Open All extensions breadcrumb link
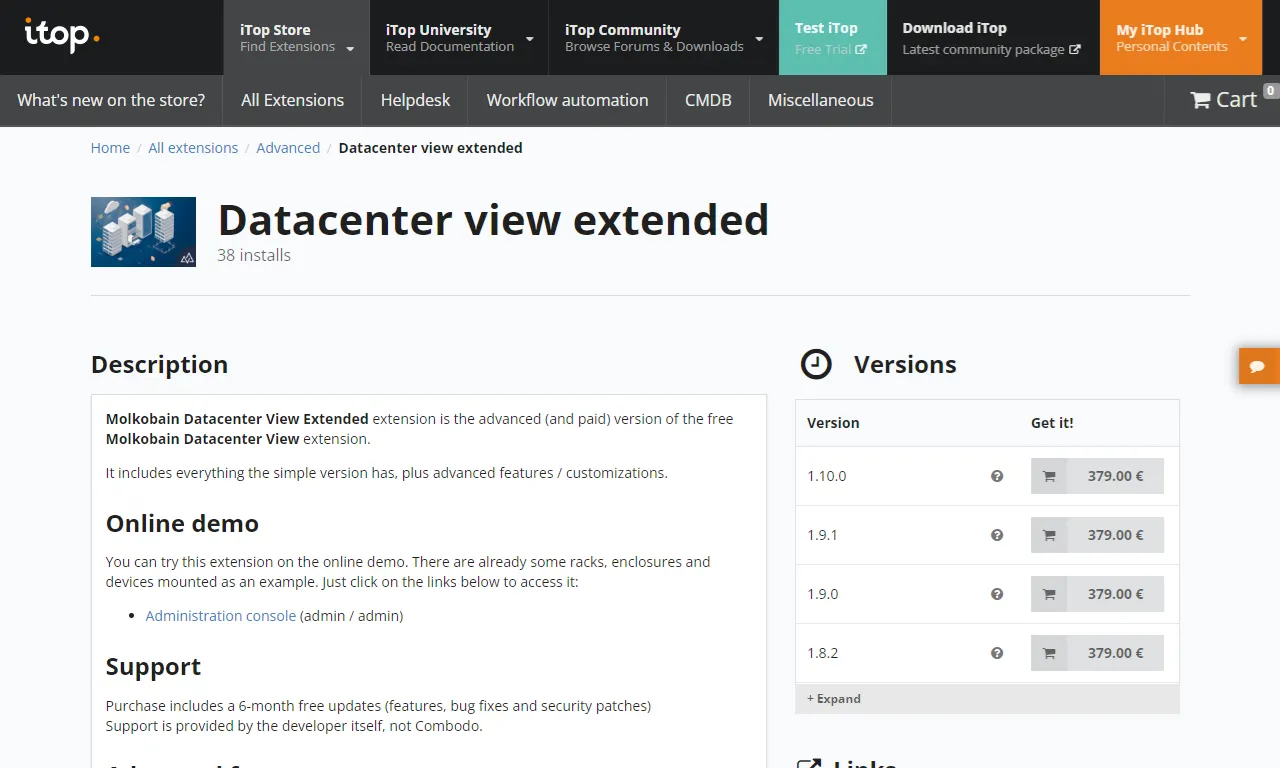 point(193,148)
